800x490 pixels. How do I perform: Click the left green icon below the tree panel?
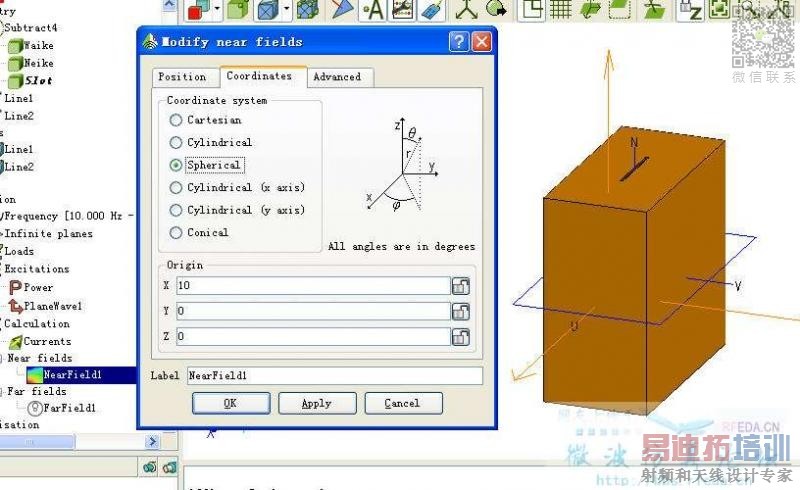pyautogui.click(x=149, y=467)
